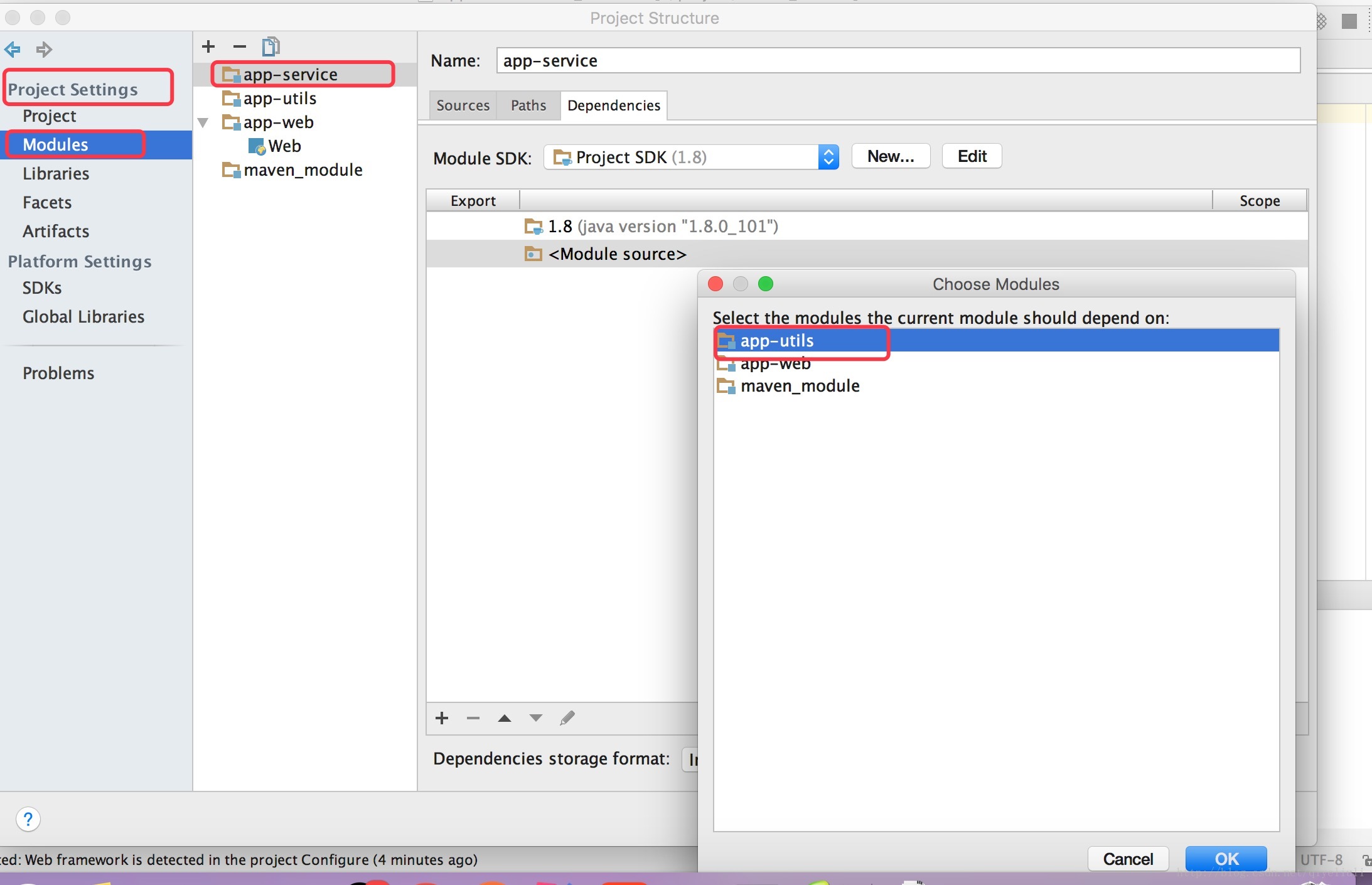The image size is (1372, 885).
Task: Switch to the Paths tab
Action: click(x=528, y=105)
